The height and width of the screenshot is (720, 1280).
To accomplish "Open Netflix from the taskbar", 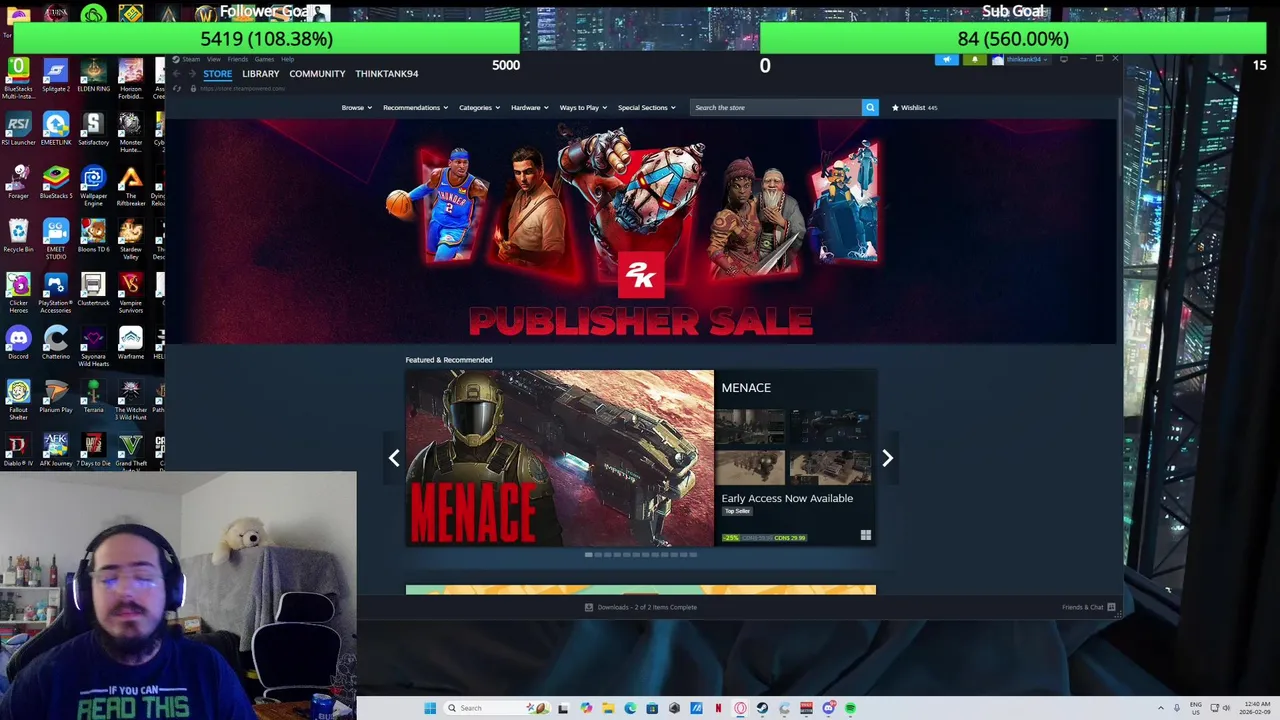I will pyautogui.click(x=718, y=708).
